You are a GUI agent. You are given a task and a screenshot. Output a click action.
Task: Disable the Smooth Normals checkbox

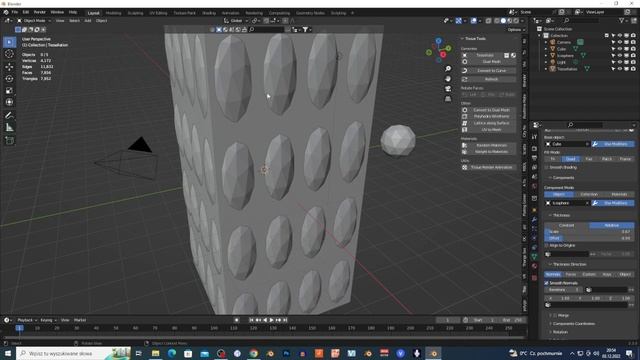[x=547, y=283]
